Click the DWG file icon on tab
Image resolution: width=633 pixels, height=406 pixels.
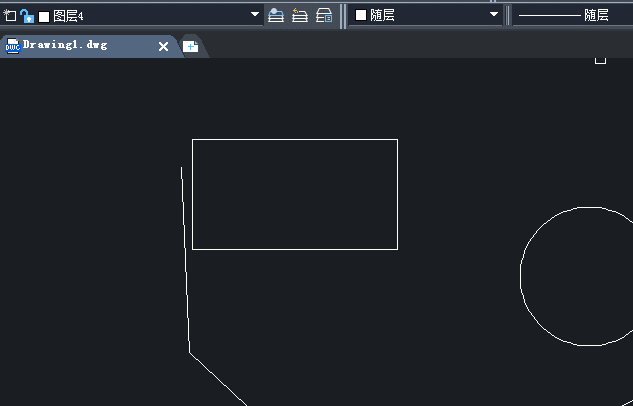[x=13, y=46]
